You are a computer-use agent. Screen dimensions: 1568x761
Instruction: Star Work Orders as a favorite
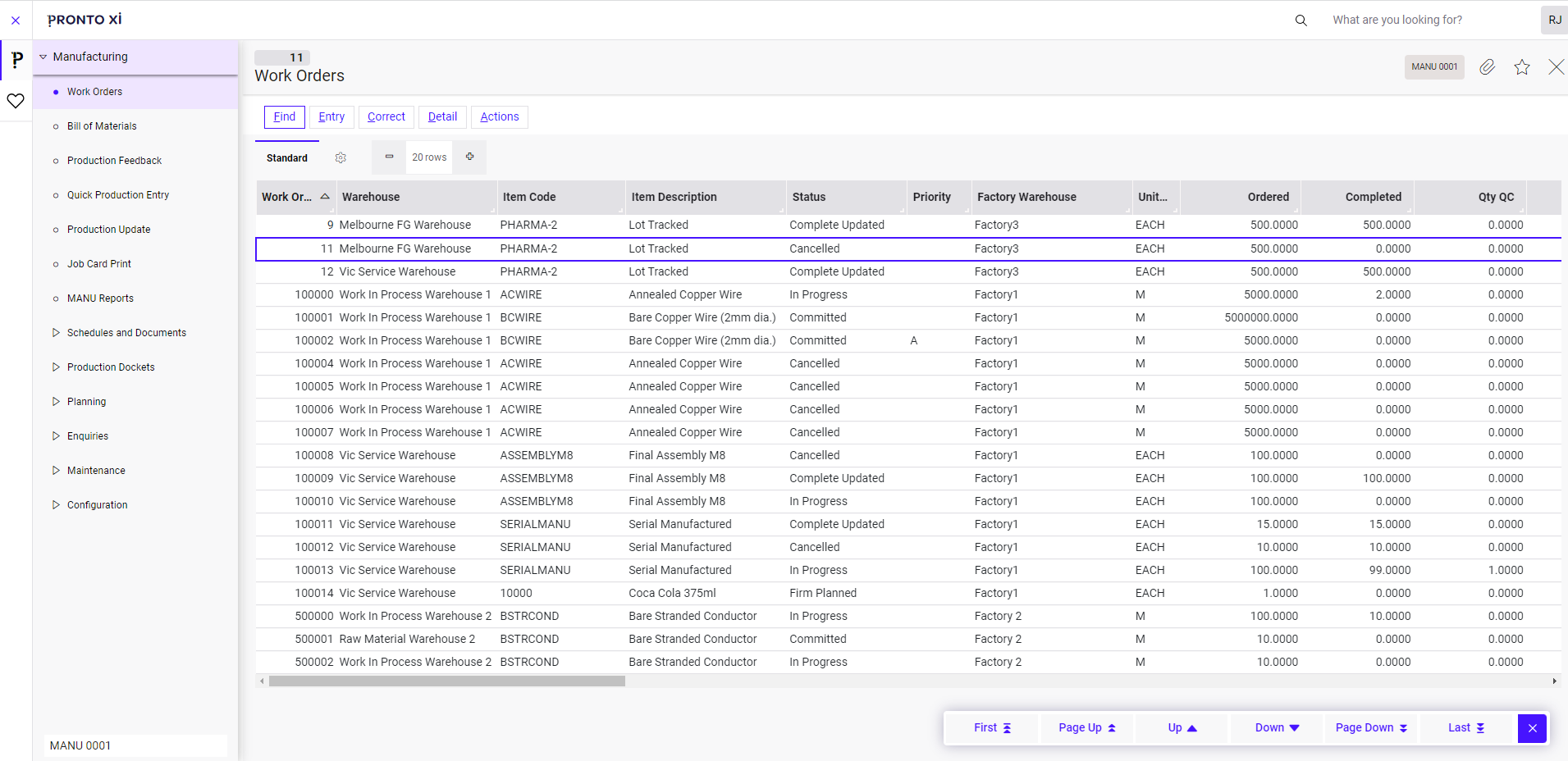click(x=1522, y=67)
